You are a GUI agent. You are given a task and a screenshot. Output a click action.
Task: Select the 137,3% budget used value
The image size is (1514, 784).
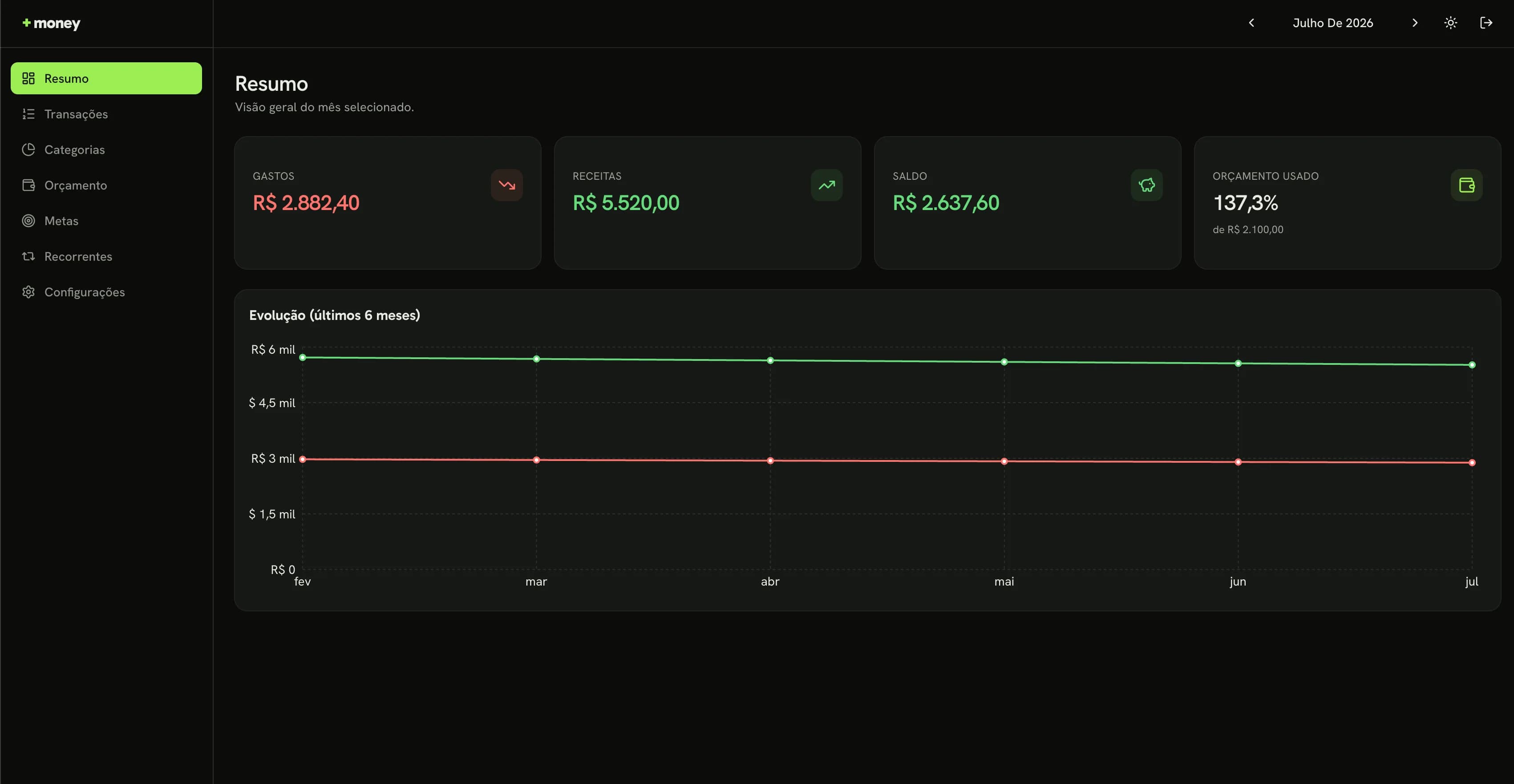click(1245, 203)
